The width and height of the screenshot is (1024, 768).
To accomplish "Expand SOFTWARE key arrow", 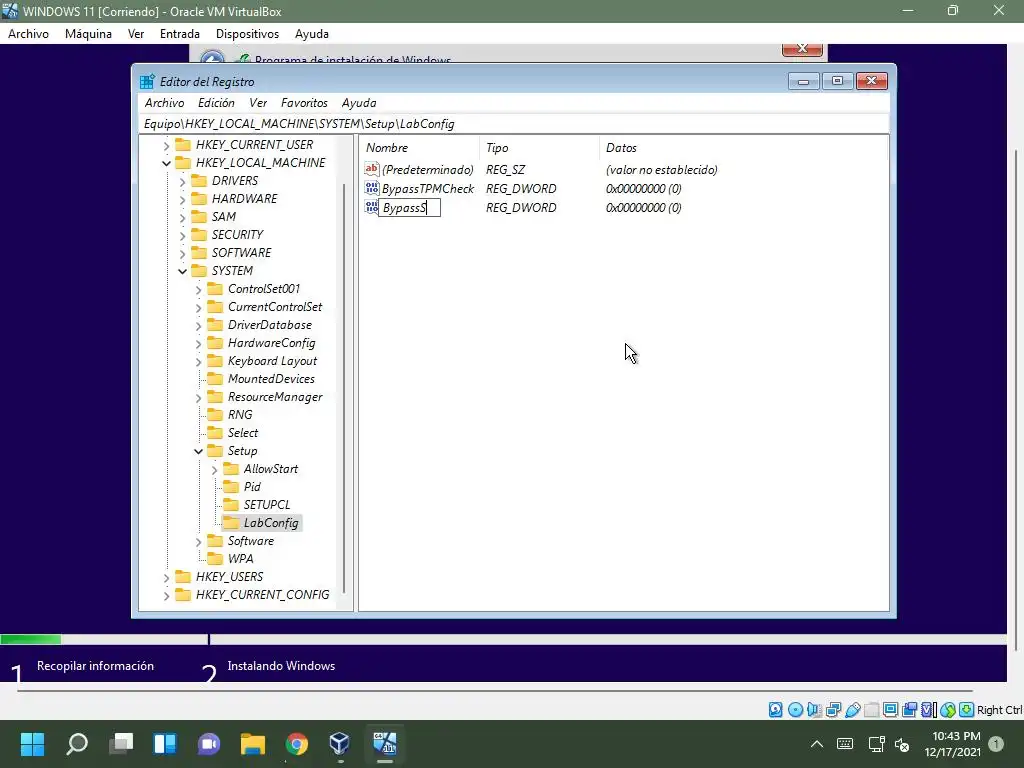I will click(x=182, y=253).
